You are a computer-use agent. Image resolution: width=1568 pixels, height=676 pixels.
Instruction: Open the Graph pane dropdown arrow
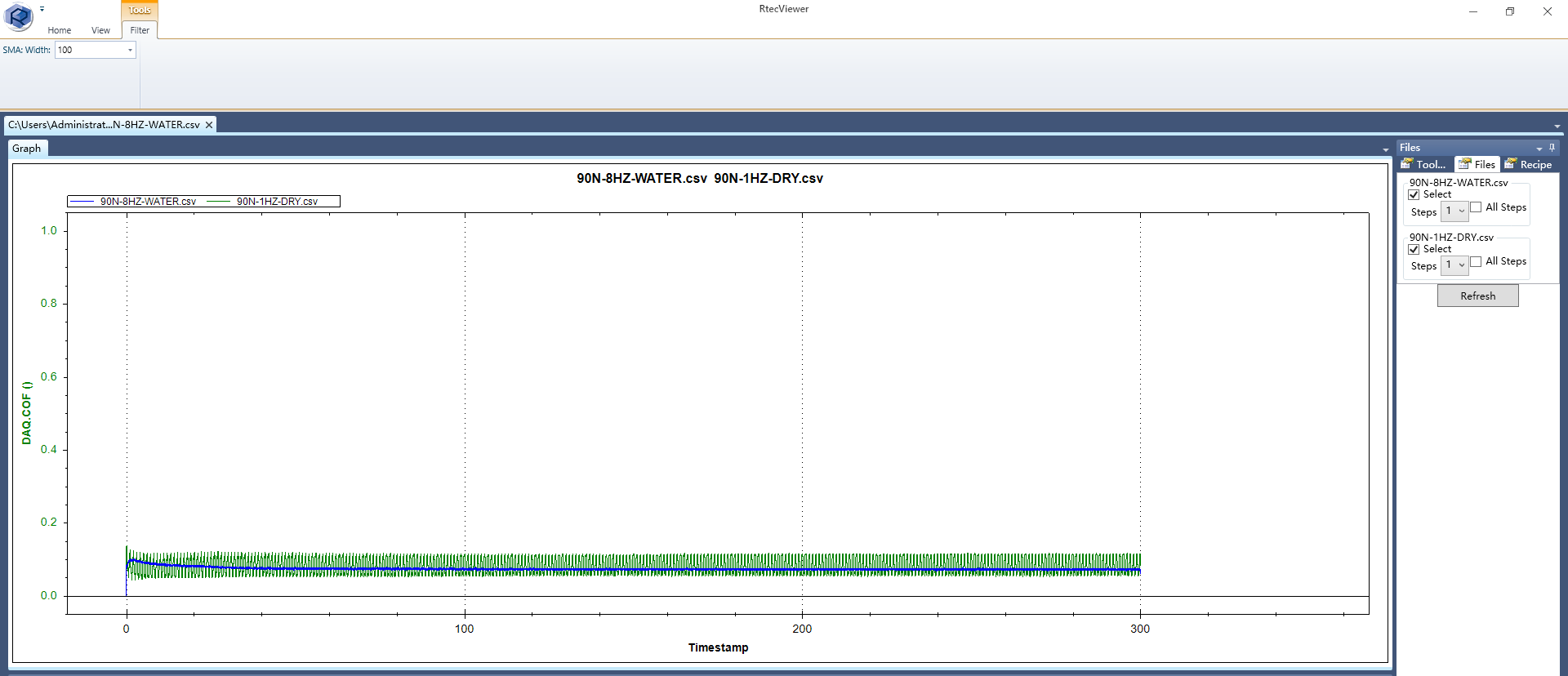[x=1385, y=149]
